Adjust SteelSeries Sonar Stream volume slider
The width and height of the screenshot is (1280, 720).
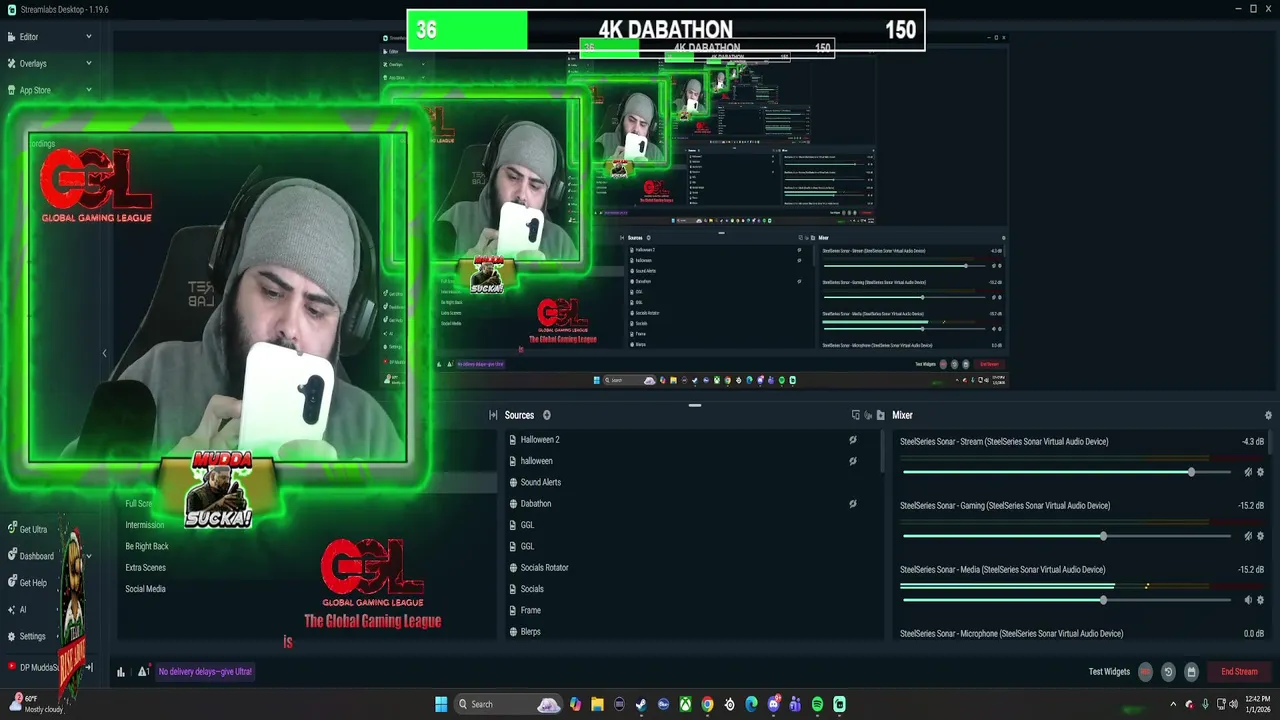pos(1066,472)
